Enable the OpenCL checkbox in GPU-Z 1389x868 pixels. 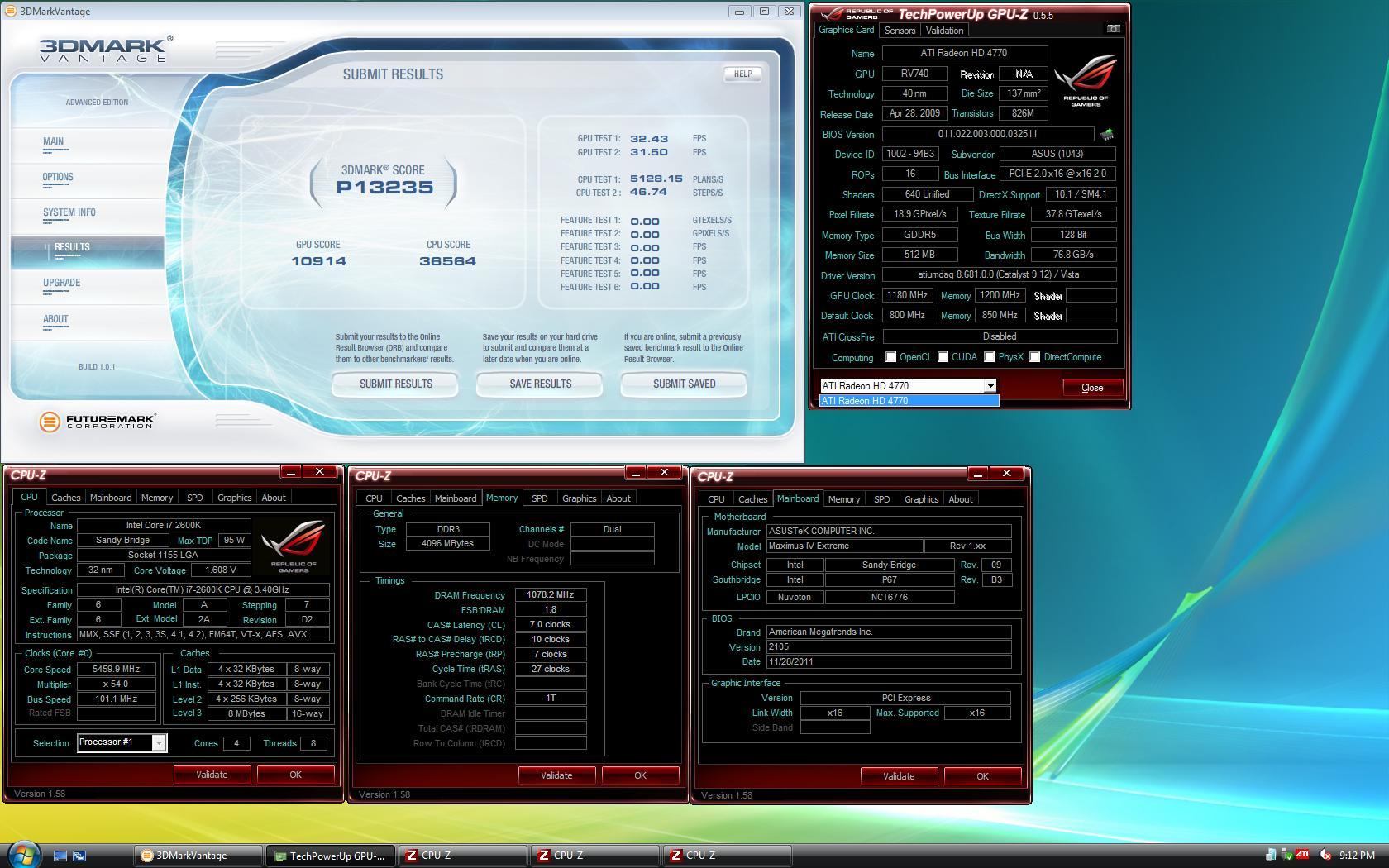890,357
